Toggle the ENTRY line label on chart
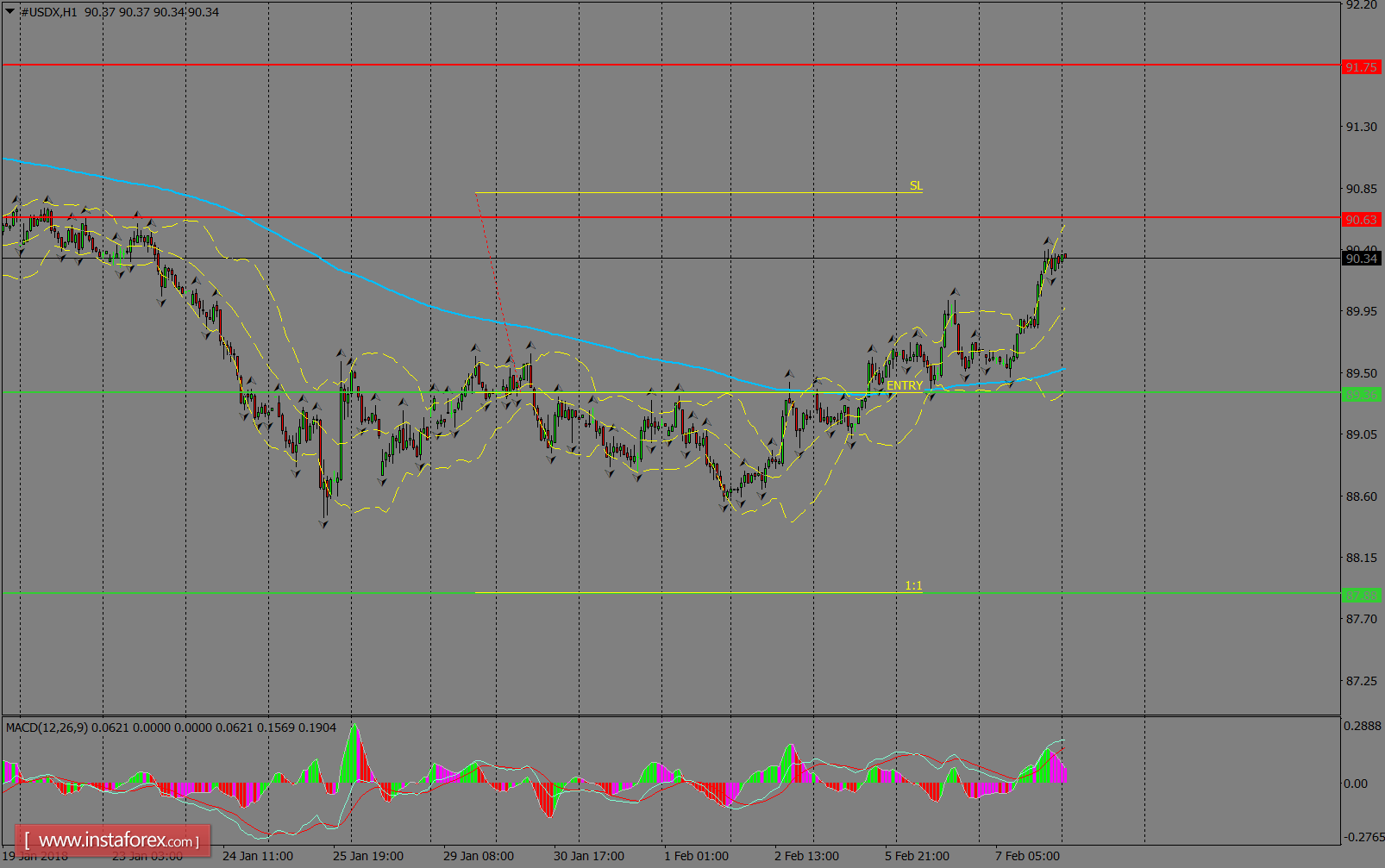Screen dimensions: 1385x868 click(904, 385)
